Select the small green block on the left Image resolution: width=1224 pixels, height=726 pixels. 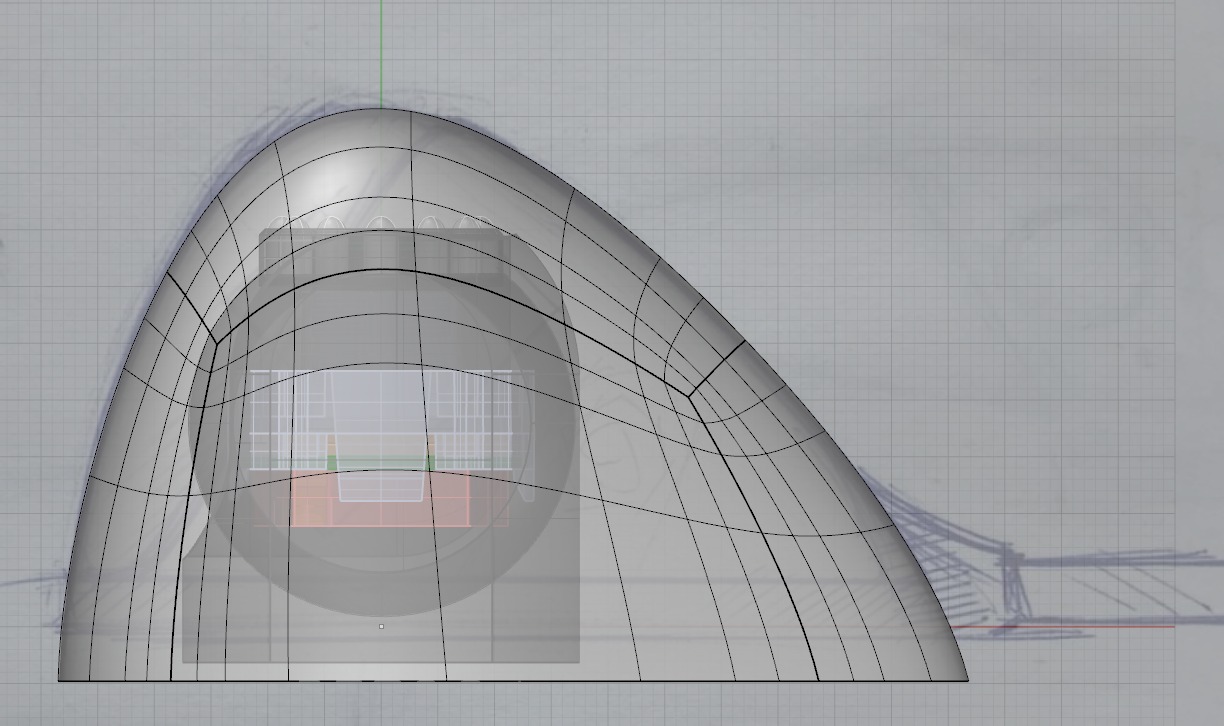pos(331,462)
